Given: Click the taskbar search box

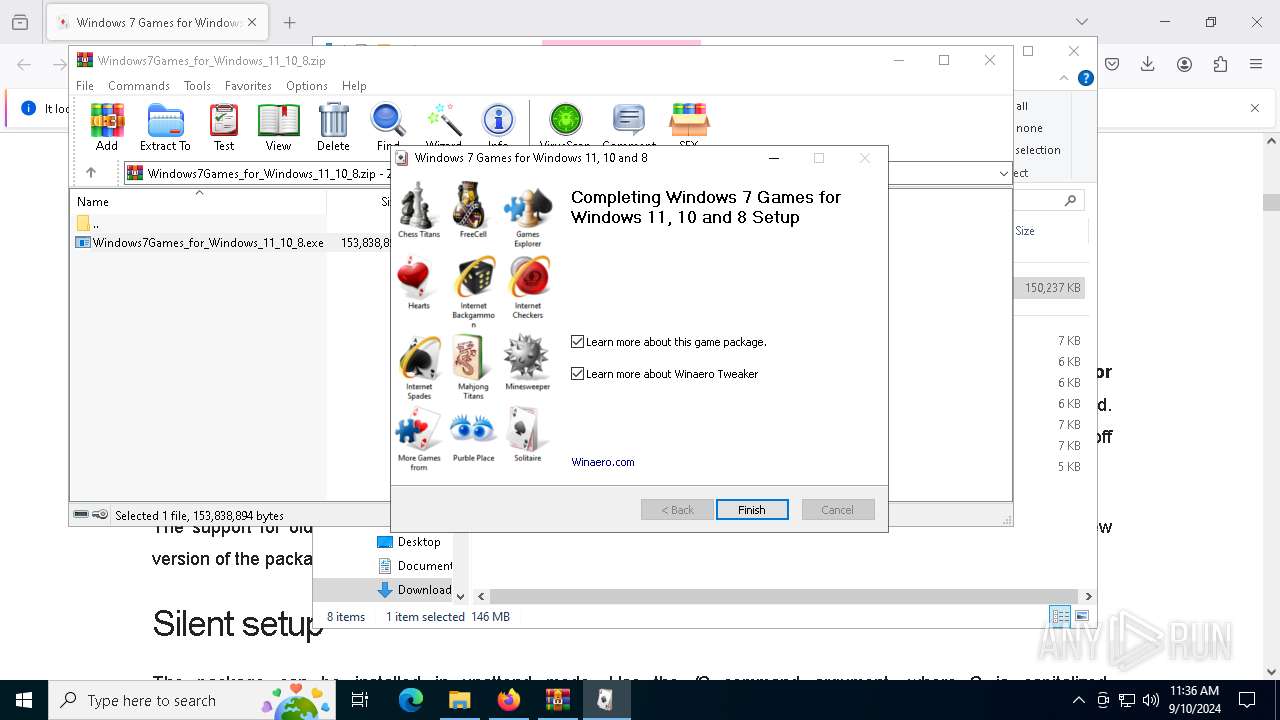Looking at the screenshot, I should [x=191, y=700].
